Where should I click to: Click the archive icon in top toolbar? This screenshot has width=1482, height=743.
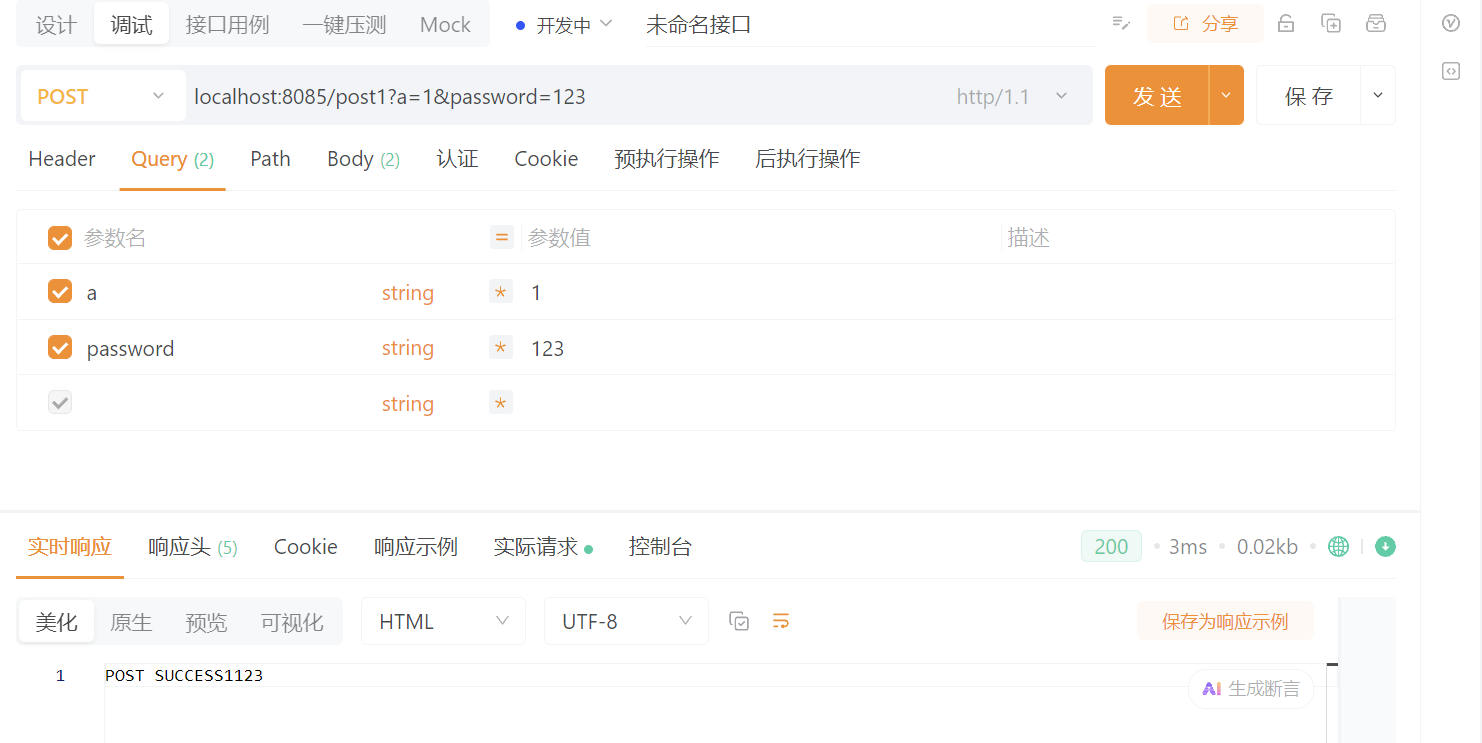1376,23
